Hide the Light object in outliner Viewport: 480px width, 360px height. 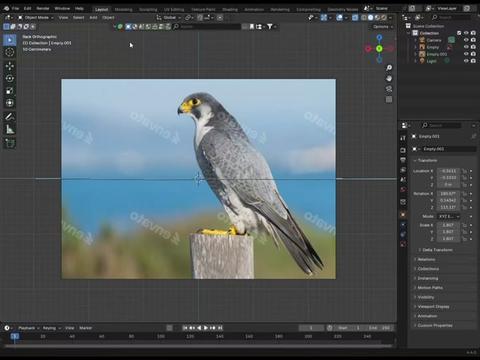(466, 61)
